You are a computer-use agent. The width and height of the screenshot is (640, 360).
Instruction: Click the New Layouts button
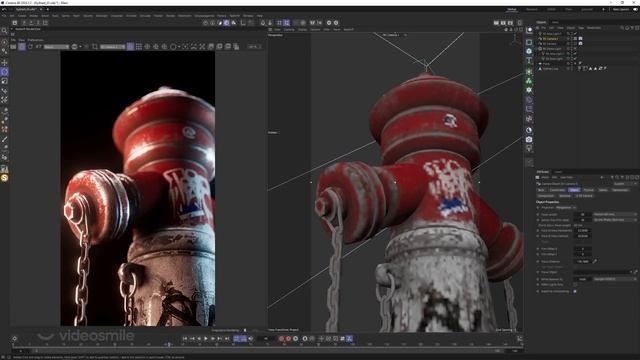pos(621,9)
